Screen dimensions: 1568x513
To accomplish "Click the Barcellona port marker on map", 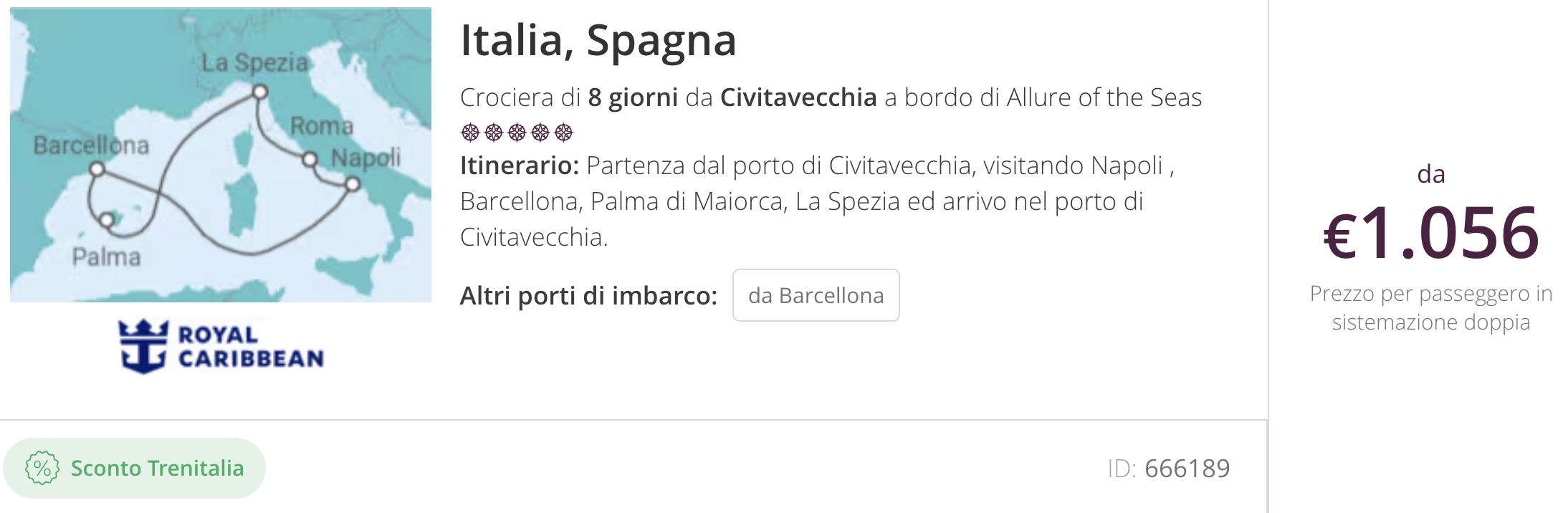I will [x=97, y=170].
